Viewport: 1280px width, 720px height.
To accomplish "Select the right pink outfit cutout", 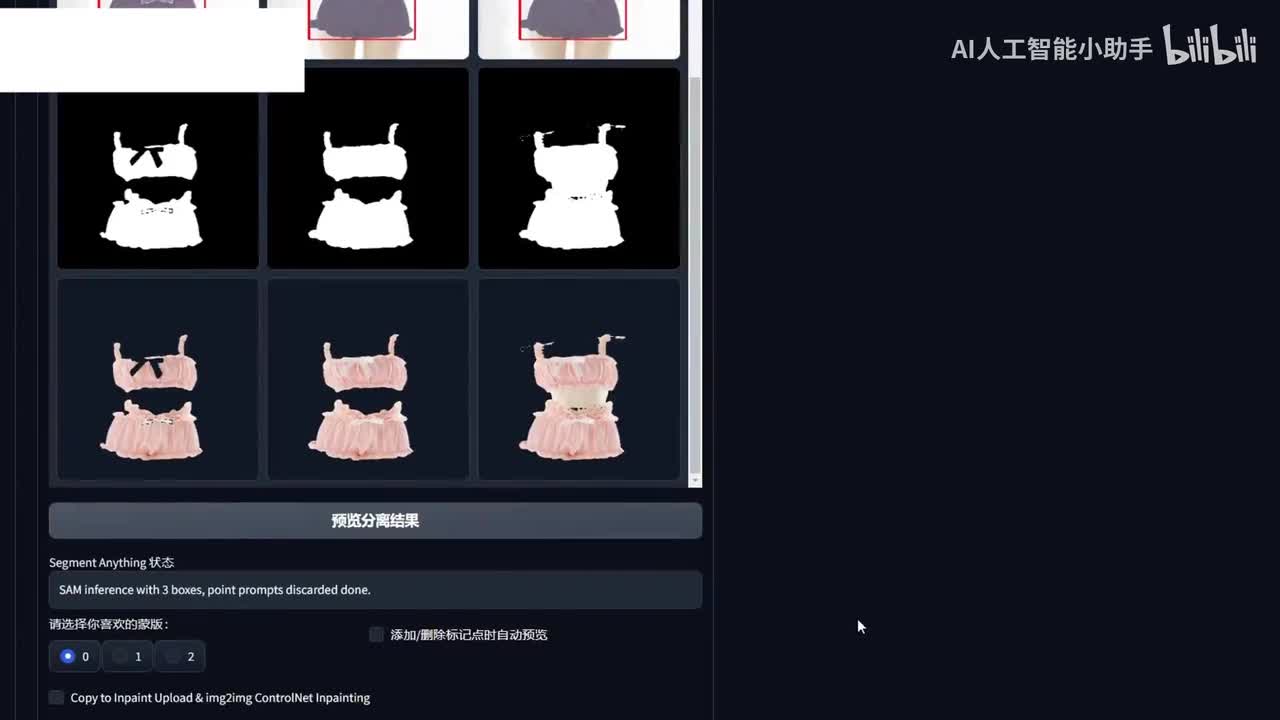I will point(579,379).
